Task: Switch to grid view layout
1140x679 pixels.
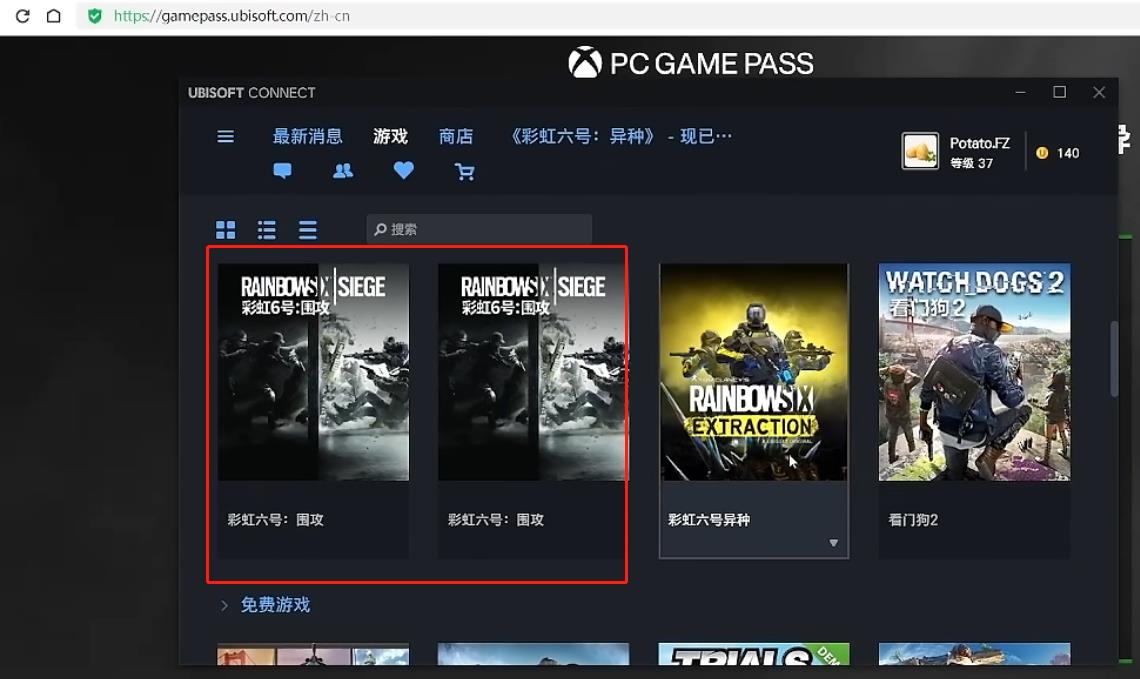Action: 225,230
